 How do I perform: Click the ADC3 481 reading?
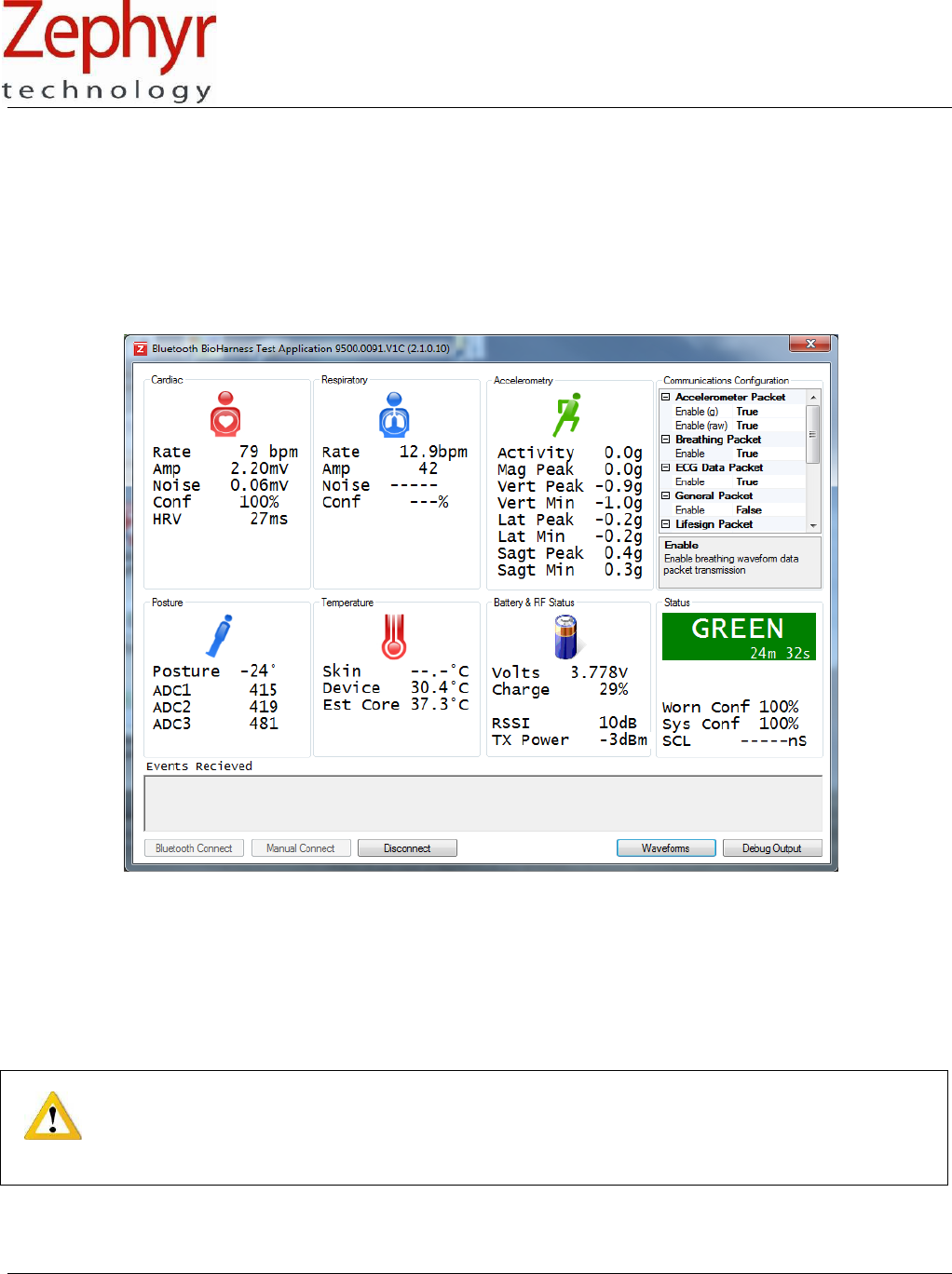click(x=215, y=724)
